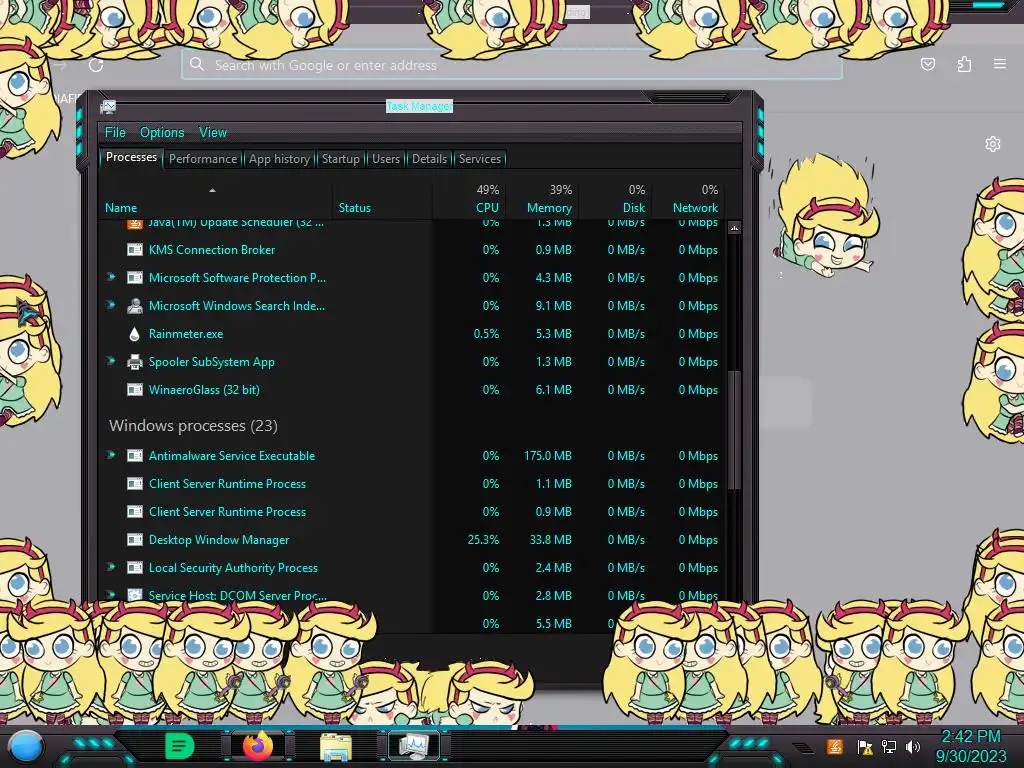Viewport: 1024px width, 768px height.
Task: Click the Java Update Scheduler icon
Action: (135, 223)
